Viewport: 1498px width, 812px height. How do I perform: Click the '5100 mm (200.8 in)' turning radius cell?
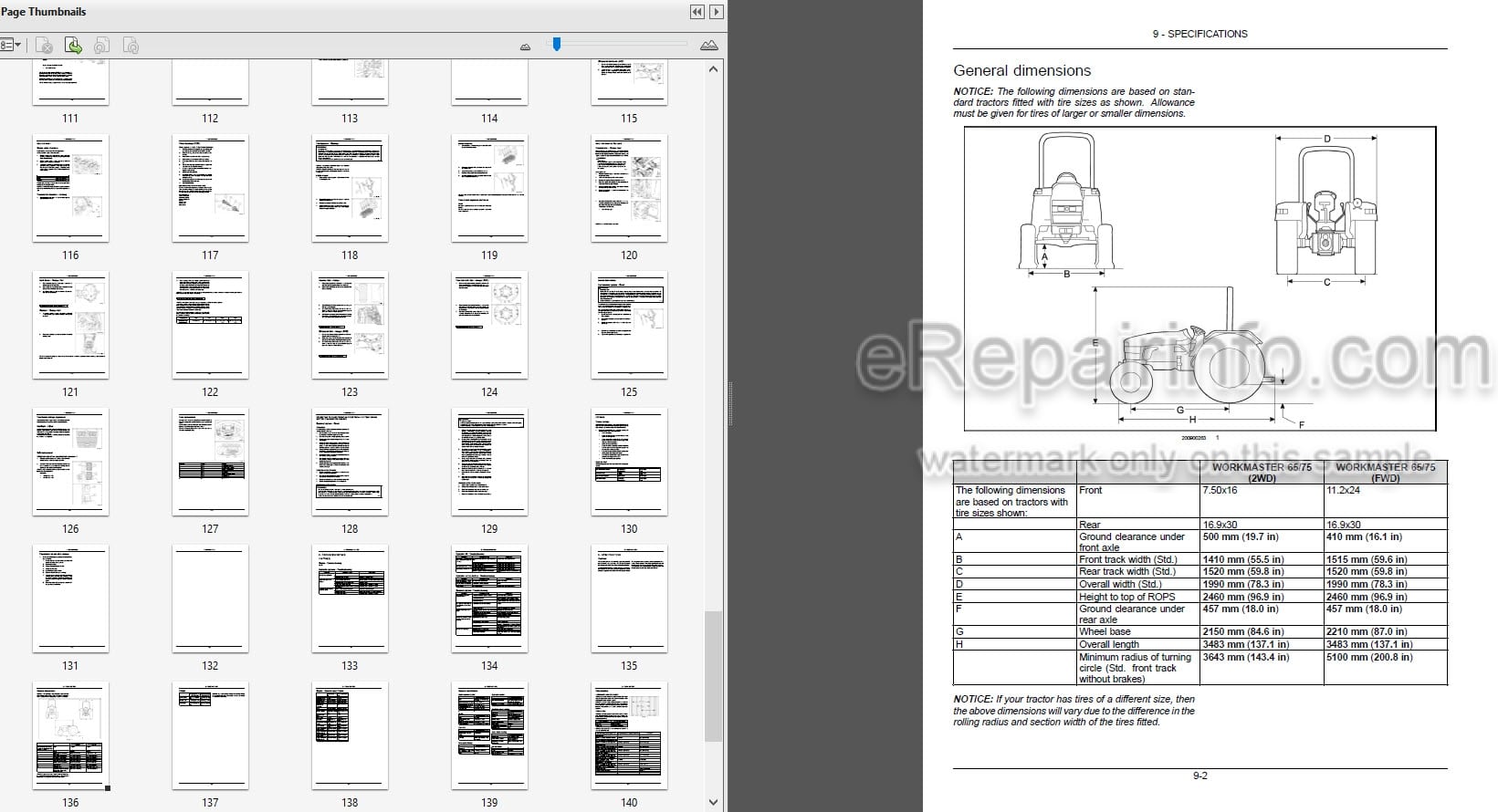point(1385,668)
